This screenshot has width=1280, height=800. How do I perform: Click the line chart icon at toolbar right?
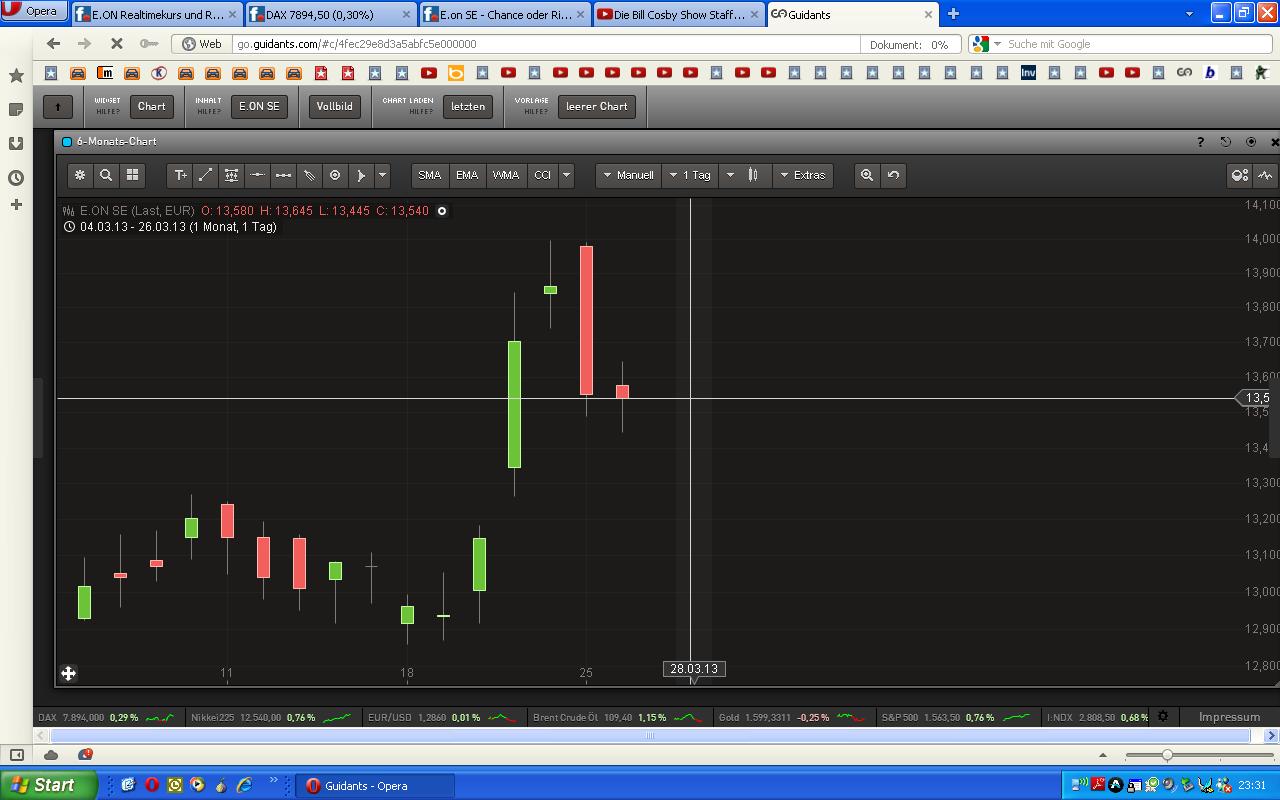tap(1266, 175)
